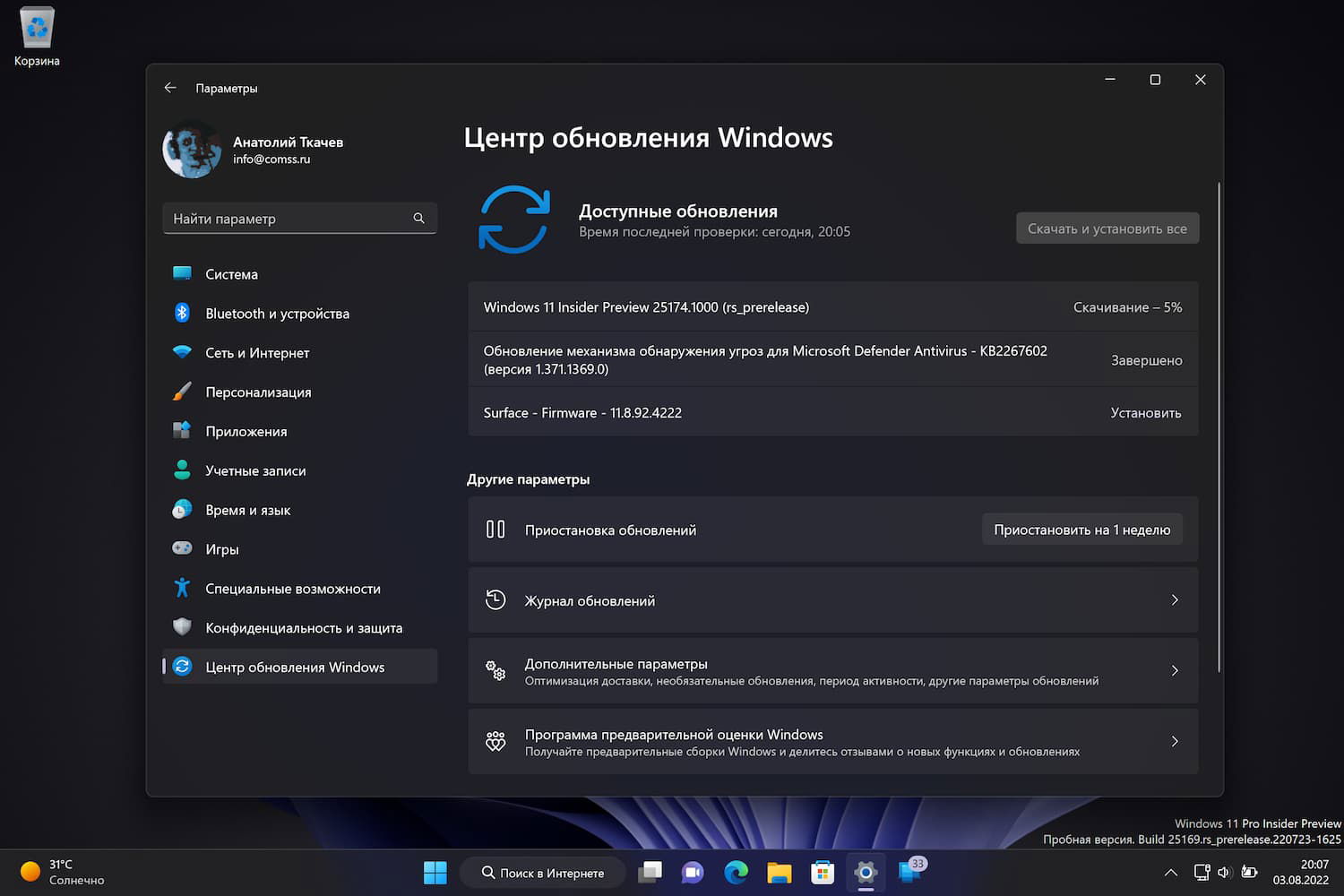Open the Chat icon on the taskbar
Viewport: 1344px width, 896px height.
pos(693,872)
